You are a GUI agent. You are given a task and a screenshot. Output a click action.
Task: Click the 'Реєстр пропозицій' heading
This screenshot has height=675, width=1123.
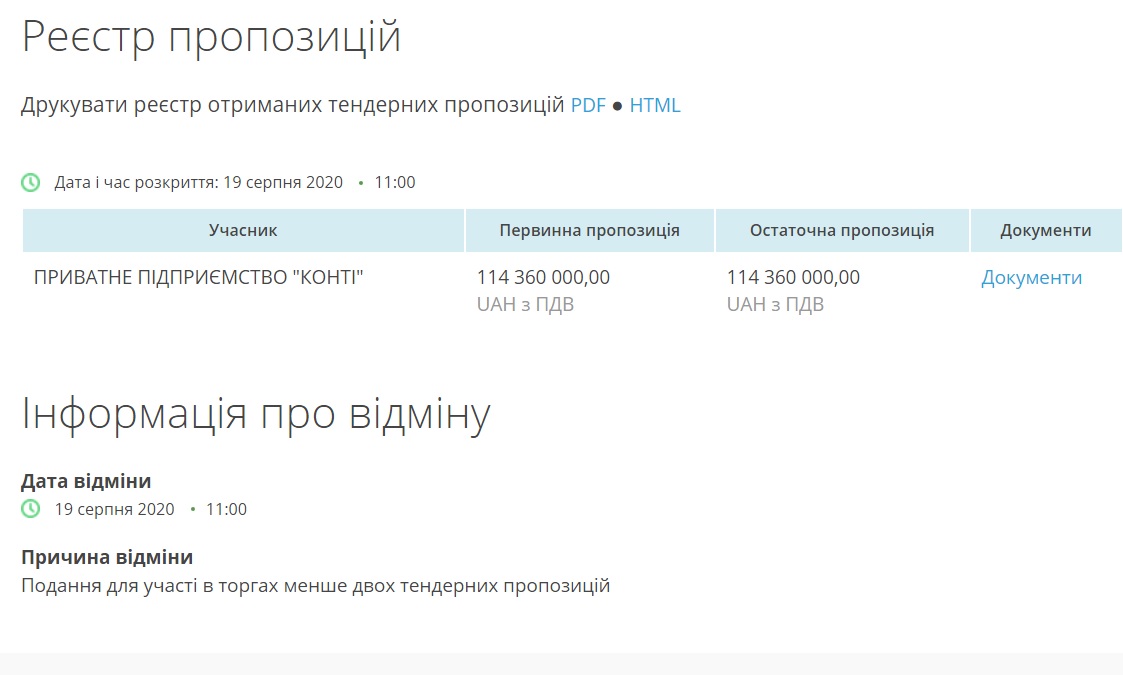point(211,38)
